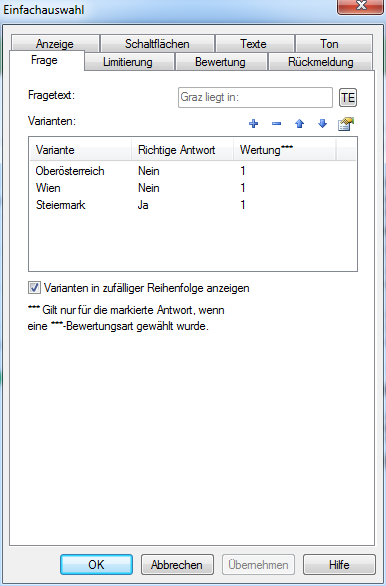Viewport: 386px width, 586px height.
Task: Click the Wertung column header
Action: click(285, 150)
